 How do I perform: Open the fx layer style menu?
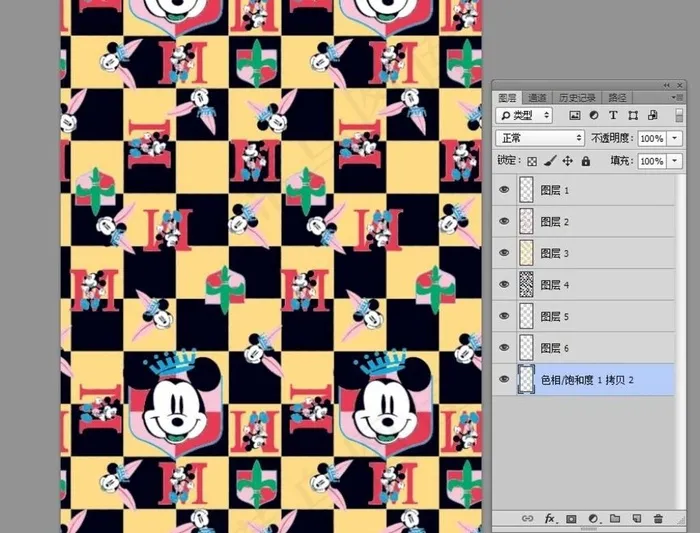549,518
